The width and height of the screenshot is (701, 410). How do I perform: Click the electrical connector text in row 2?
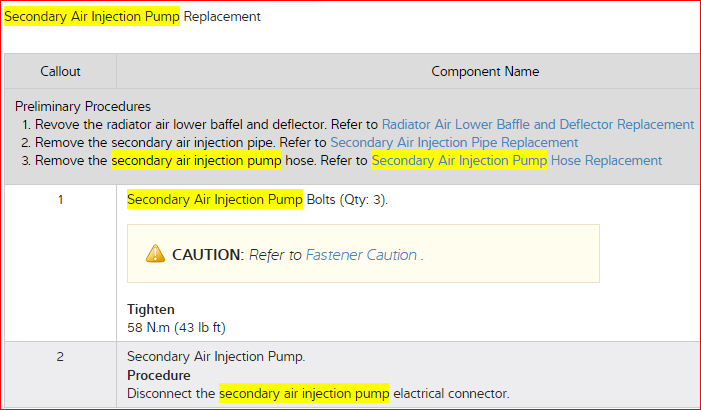tap(451, 393)
